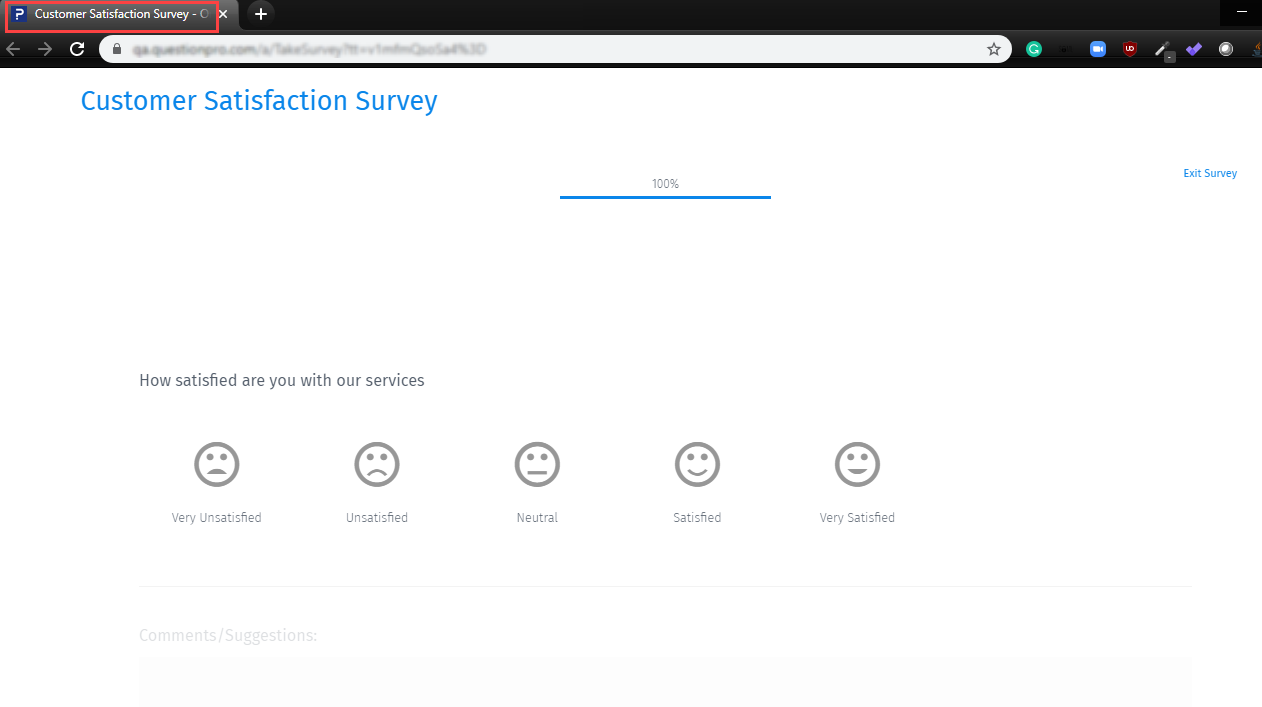1262x707 pixels.
Task: Navigate back using the back arrow
Action: [13, 48]
